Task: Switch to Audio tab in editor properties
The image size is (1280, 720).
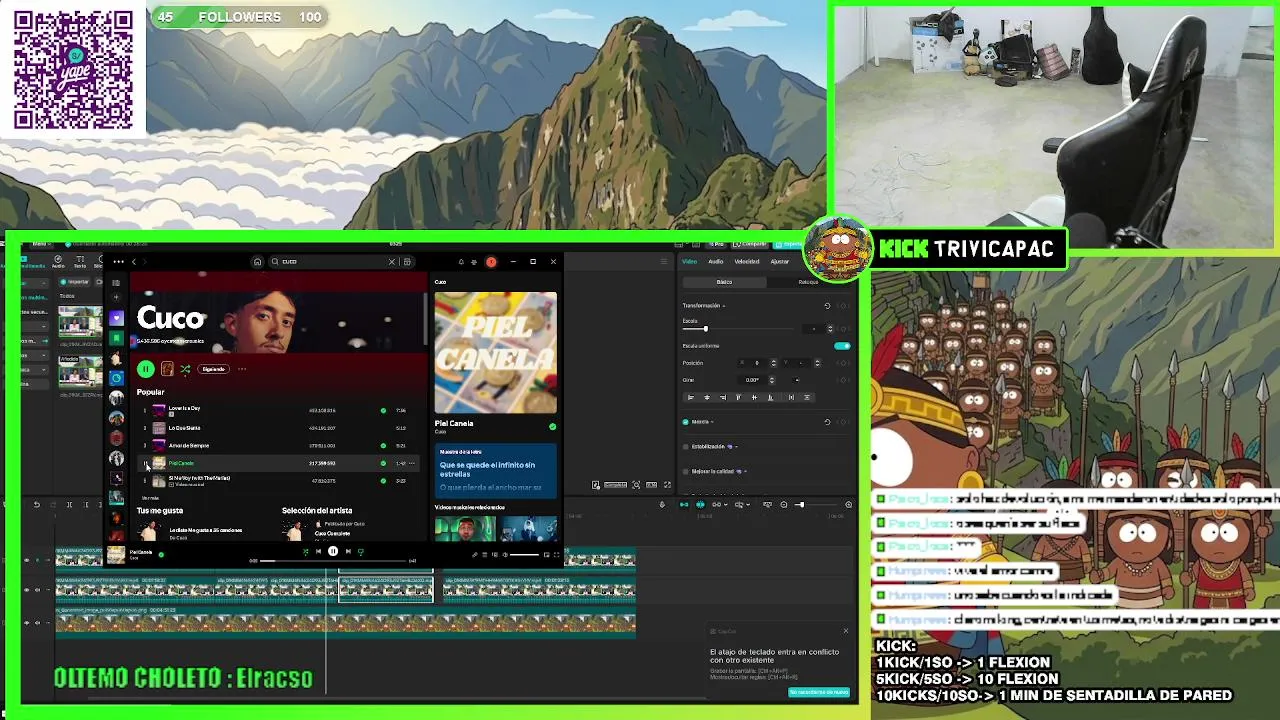Action: (716, 262)
